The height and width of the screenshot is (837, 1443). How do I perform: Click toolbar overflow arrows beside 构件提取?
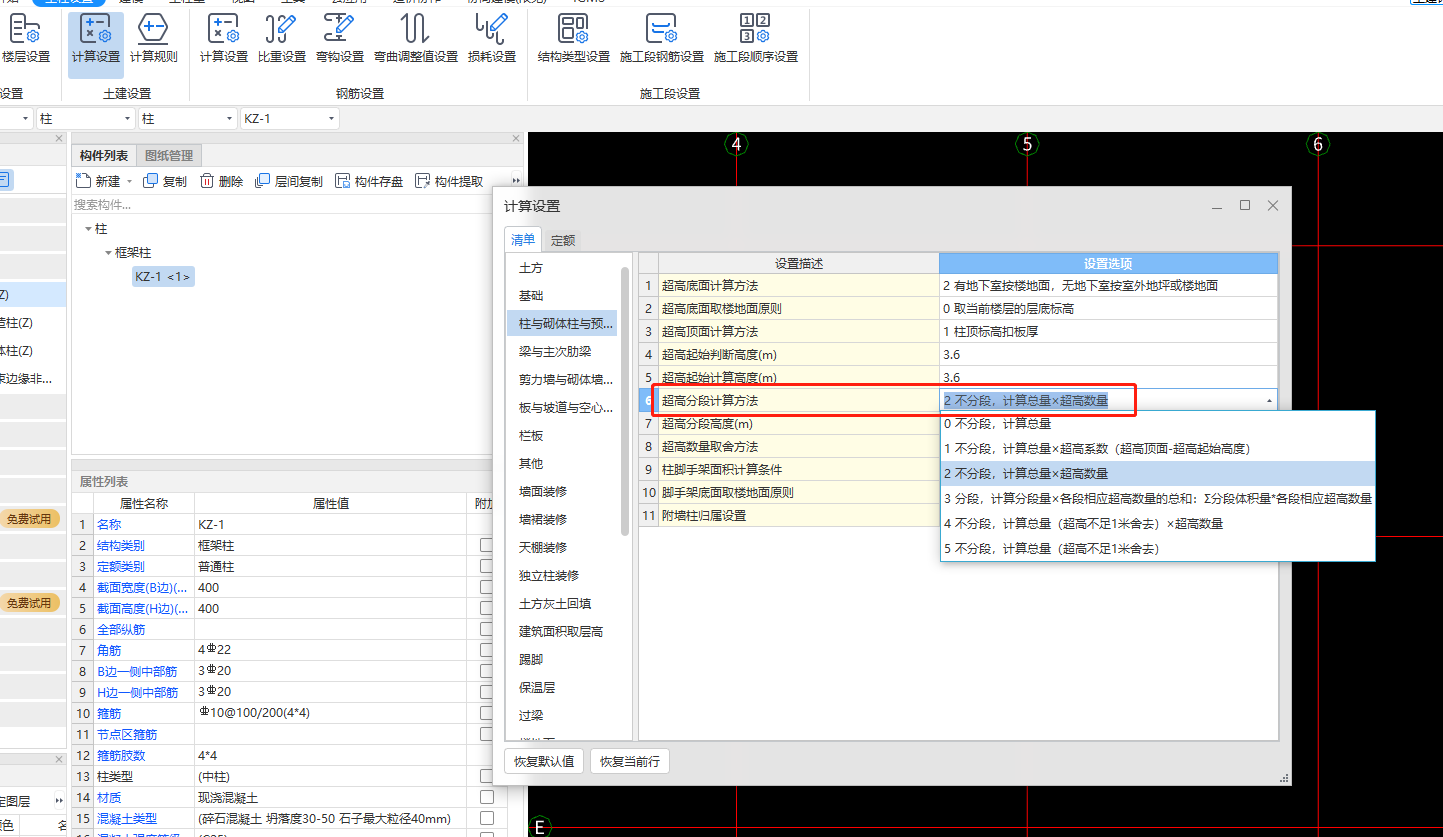click(516, 181)
